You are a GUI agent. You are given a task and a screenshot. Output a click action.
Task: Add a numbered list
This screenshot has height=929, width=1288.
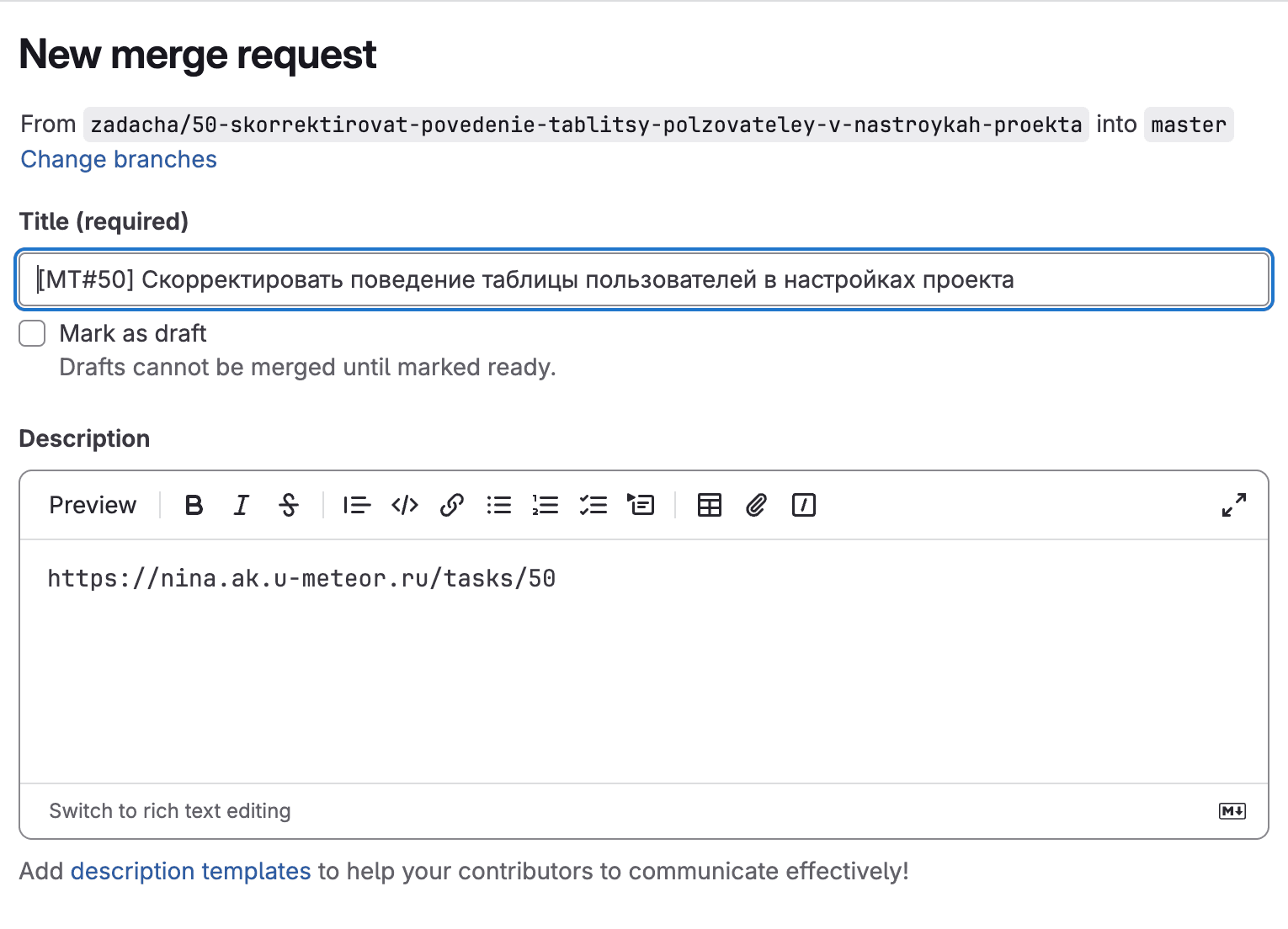tap(546, 505)
